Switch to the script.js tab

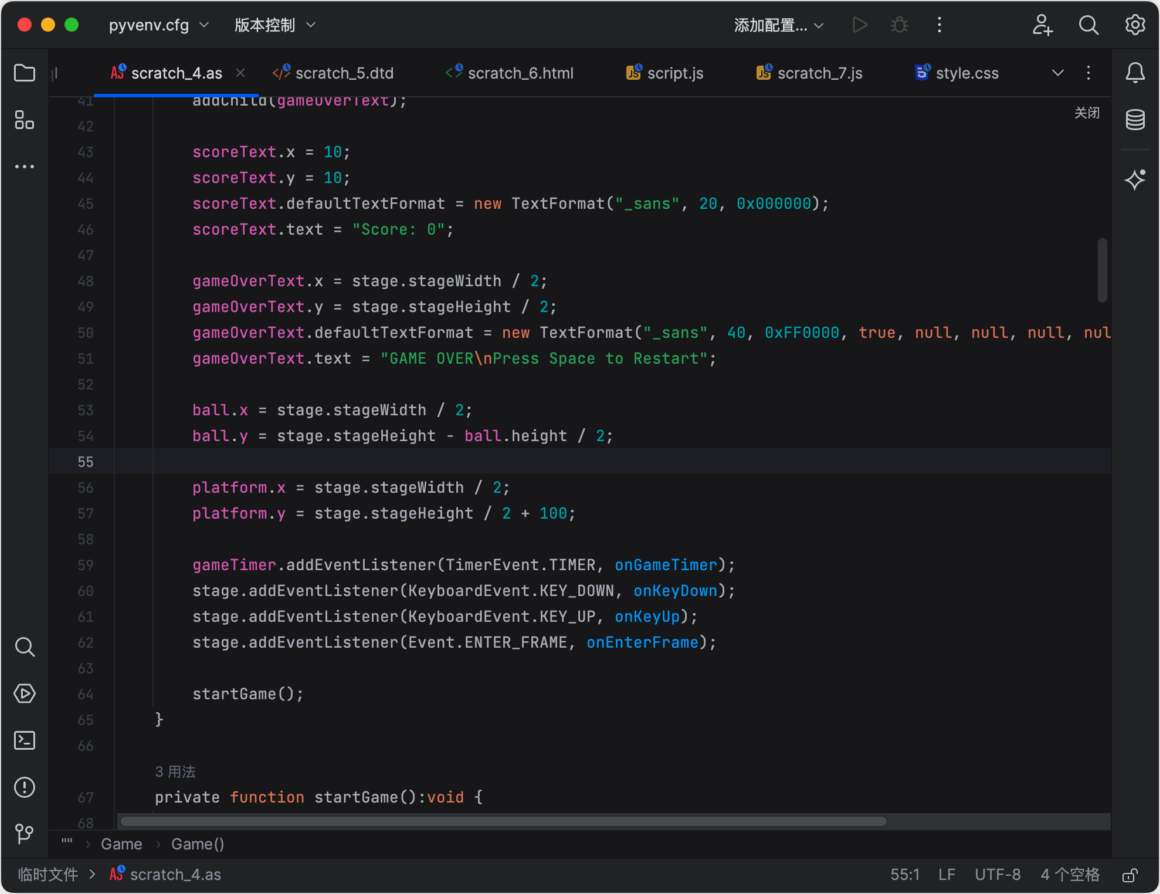click(x=664, y=73)
